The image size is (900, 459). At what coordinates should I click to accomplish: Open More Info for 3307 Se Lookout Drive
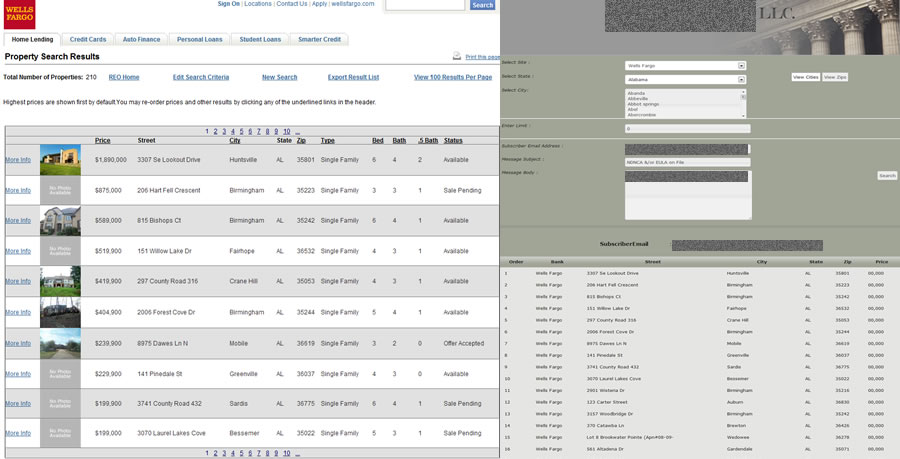18,160
